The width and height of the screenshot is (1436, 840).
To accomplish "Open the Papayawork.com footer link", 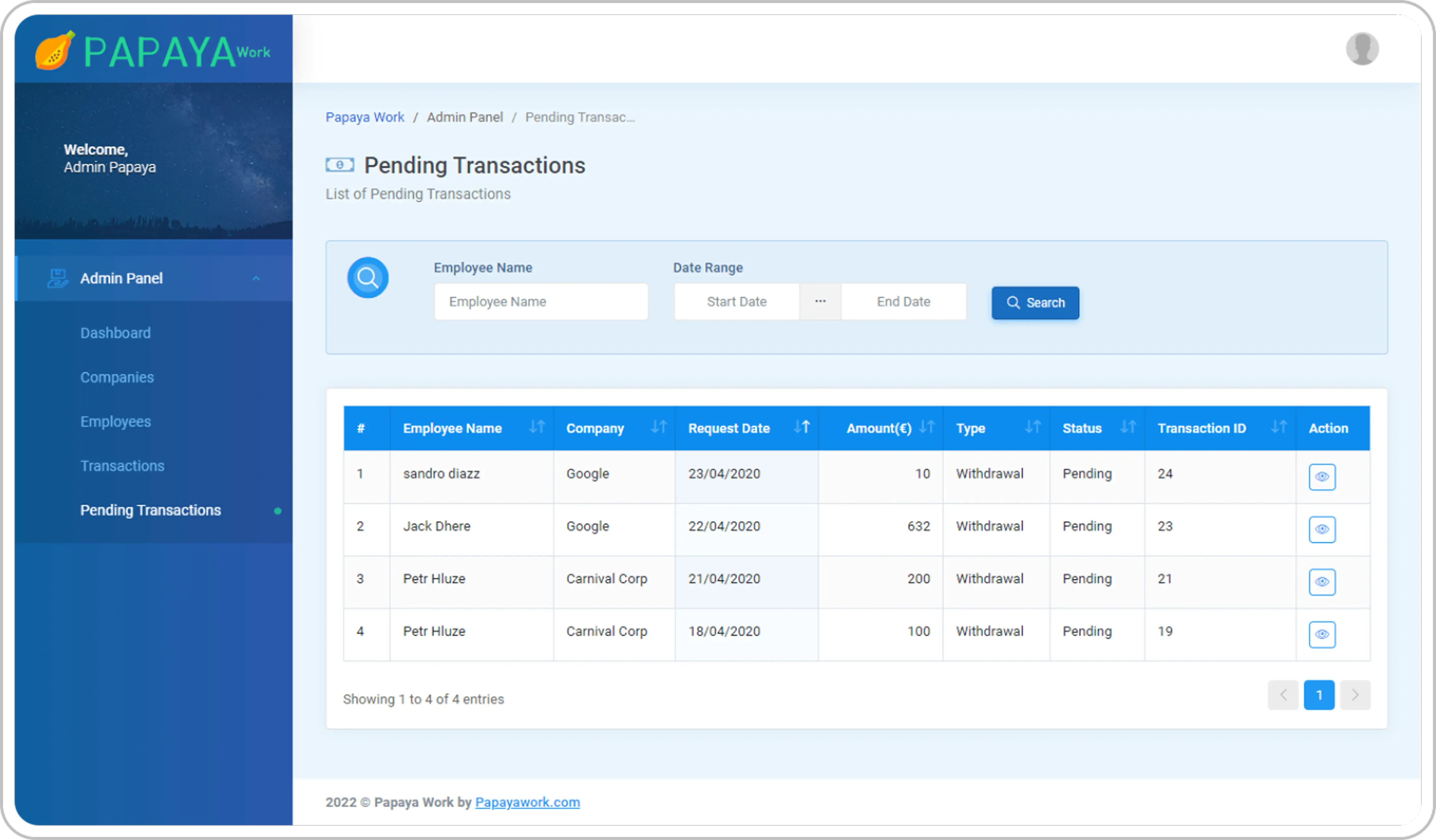I will pos(527,802).
